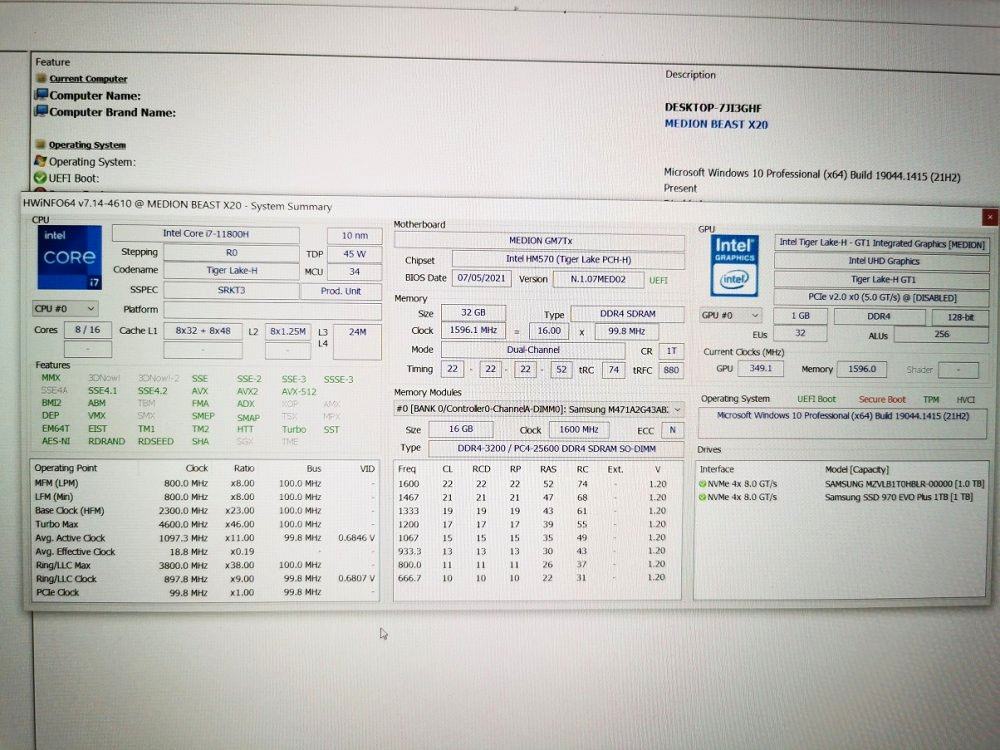
Task: Click the 45 W TDP field
Action: click(x=355, y=254)
